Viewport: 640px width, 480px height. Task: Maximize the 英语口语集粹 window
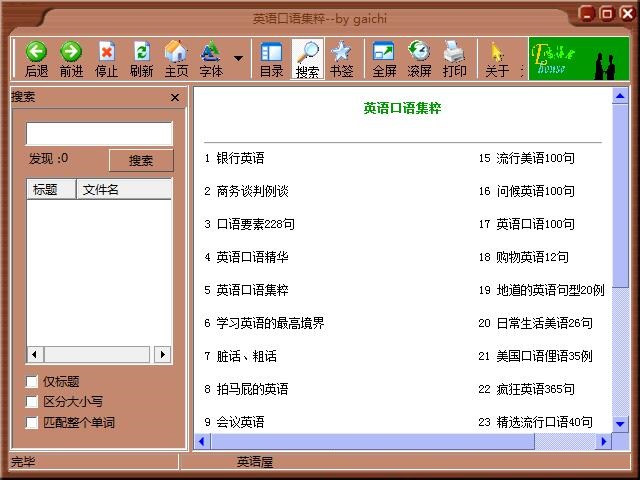pyautogui.click(x=607, y=14)
